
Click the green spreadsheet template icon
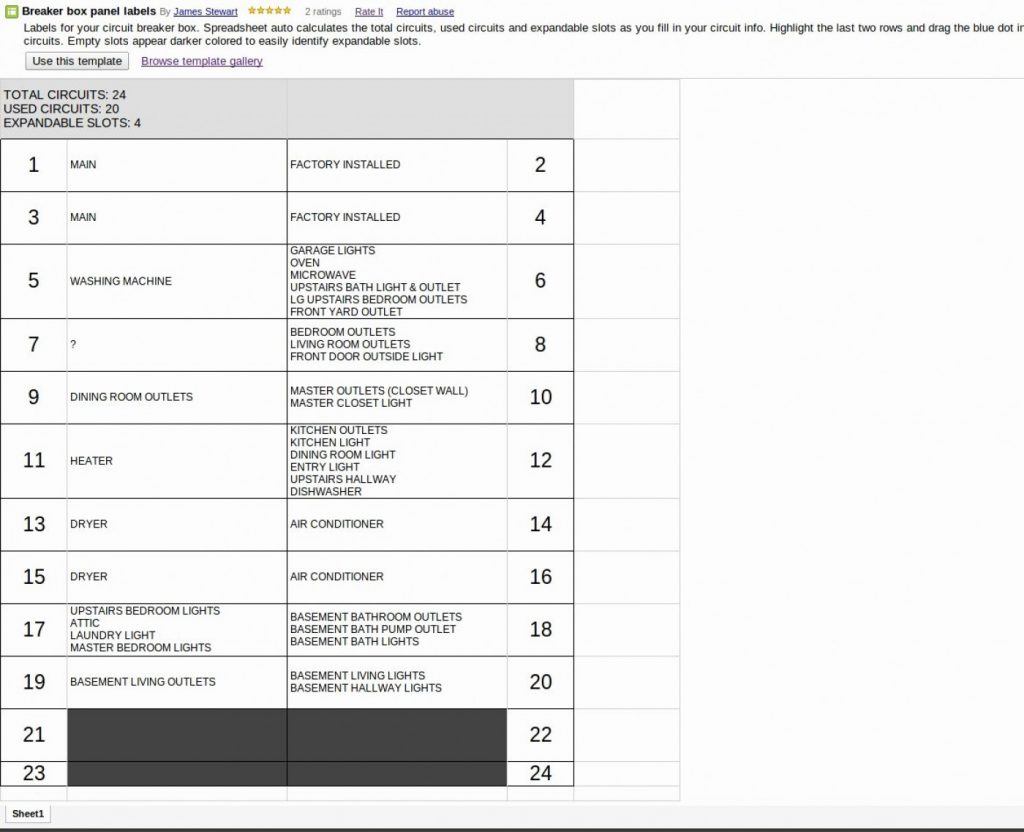pos(12,12)
